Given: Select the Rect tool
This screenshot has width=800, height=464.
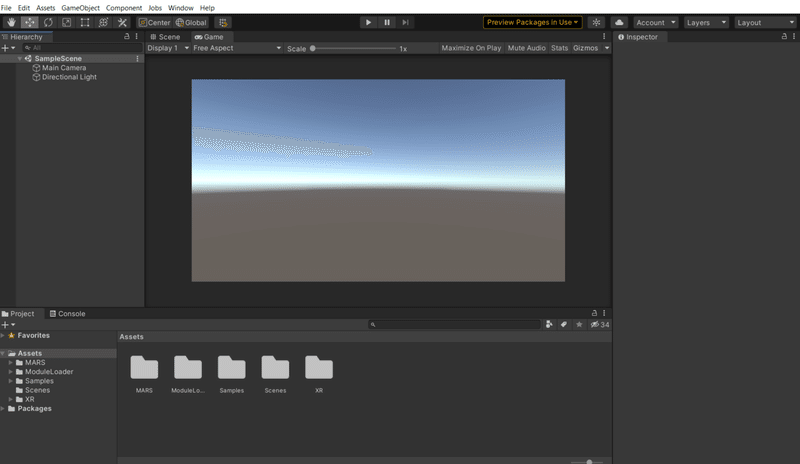Looking at the screenshot, I should pos(85,22).
